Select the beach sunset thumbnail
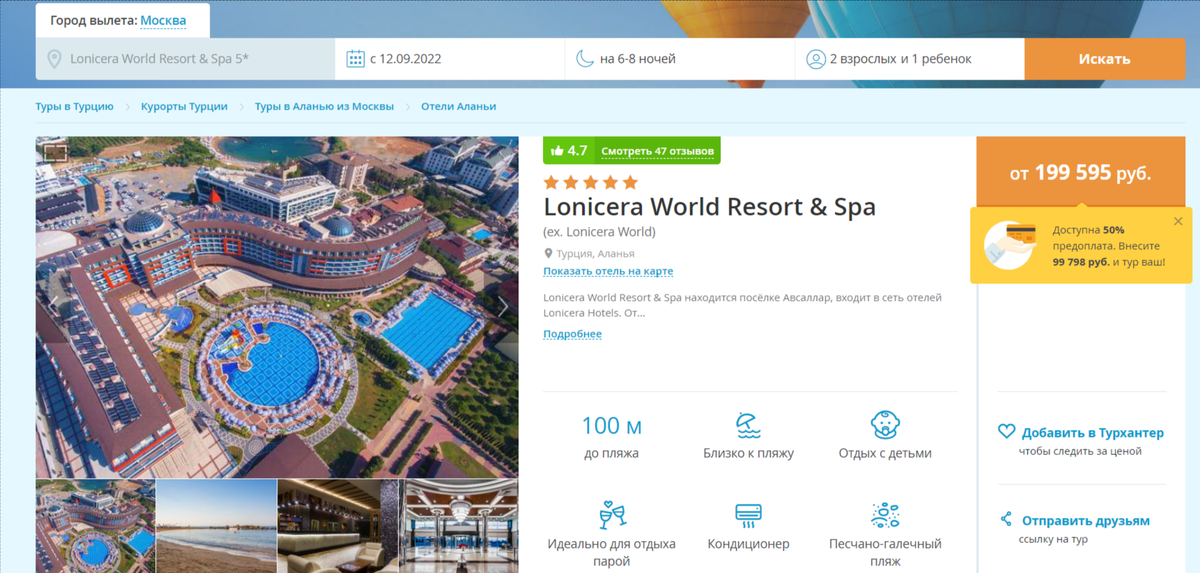 click(x=217, y=526)
